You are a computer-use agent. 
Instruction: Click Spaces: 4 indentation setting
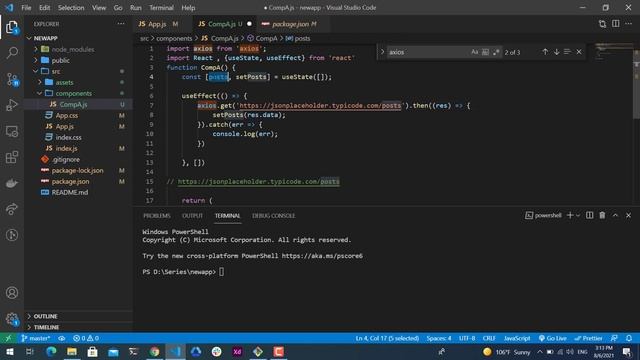click(x=439, y=338)
